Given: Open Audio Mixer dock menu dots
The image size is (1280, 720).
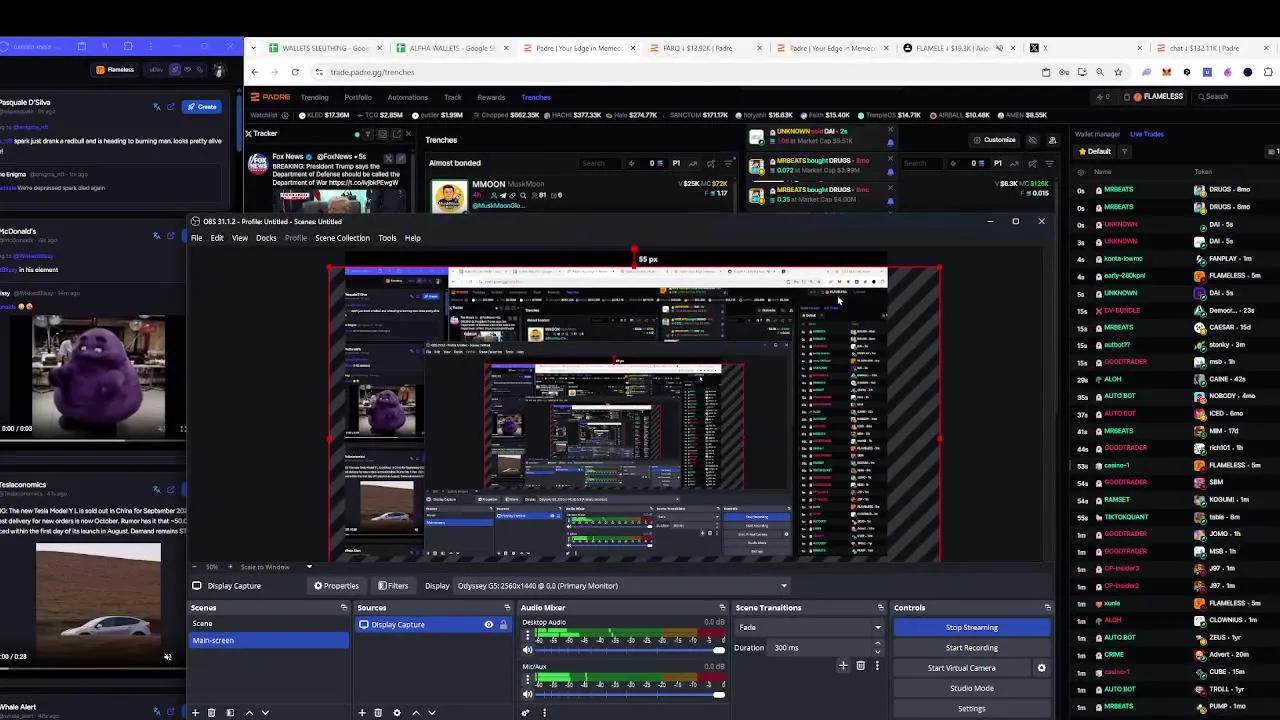Looking at the screenshot, I should [x=544, y=713].
